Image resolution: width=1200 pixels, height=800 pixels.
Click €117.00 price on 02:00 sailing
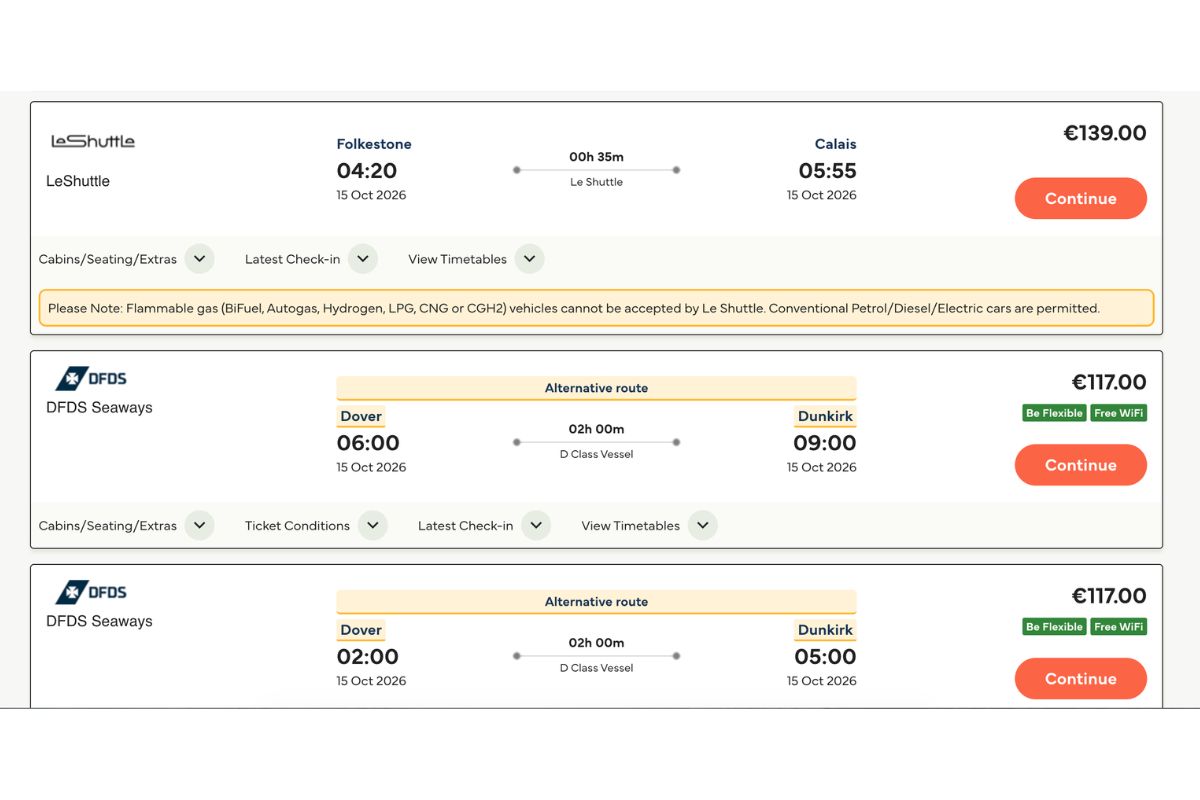(x=1109, y=596)
